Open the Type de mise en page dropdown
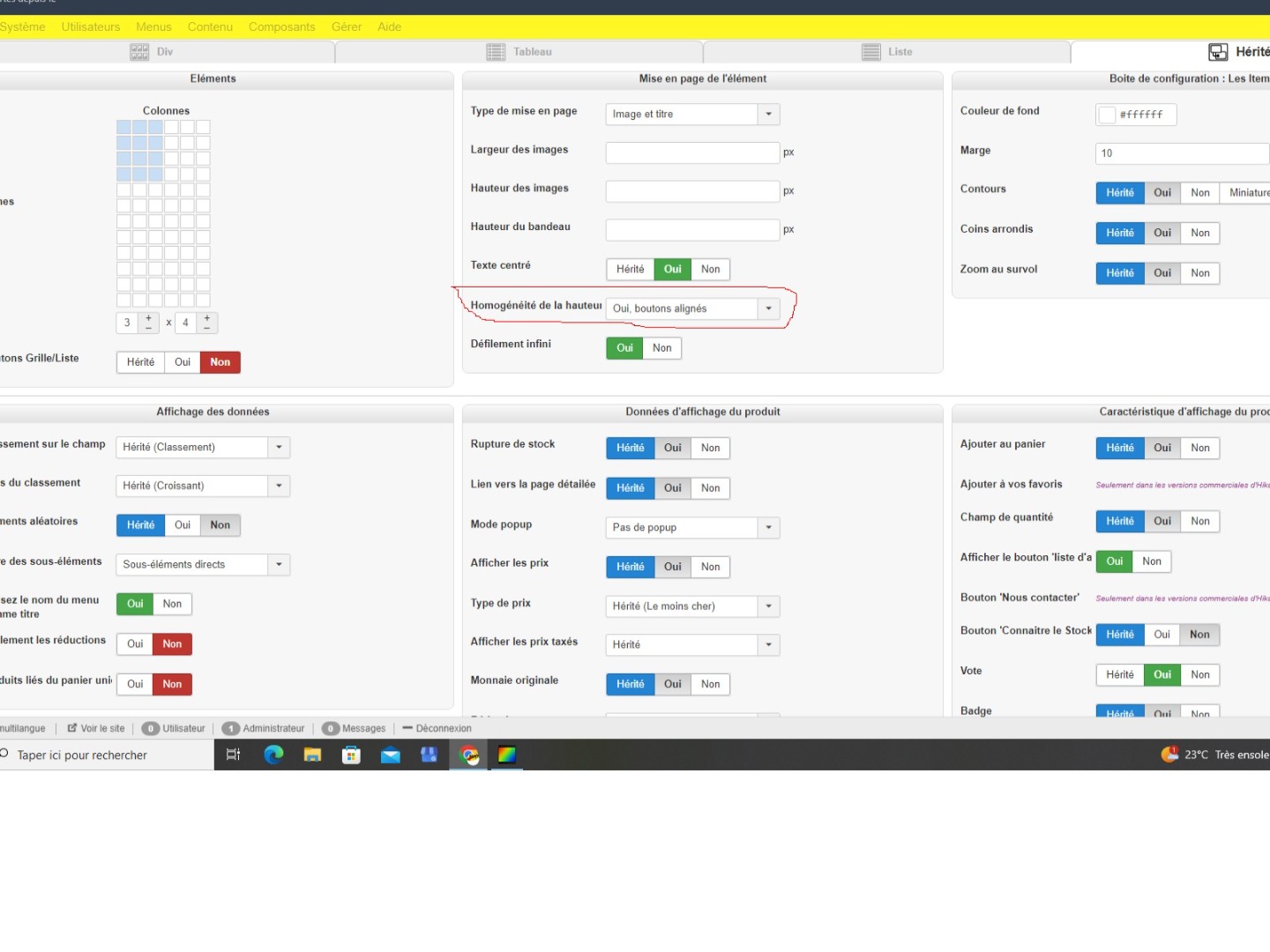The image size is (1270, 952). pyautogui.click(x=693, y=114)
